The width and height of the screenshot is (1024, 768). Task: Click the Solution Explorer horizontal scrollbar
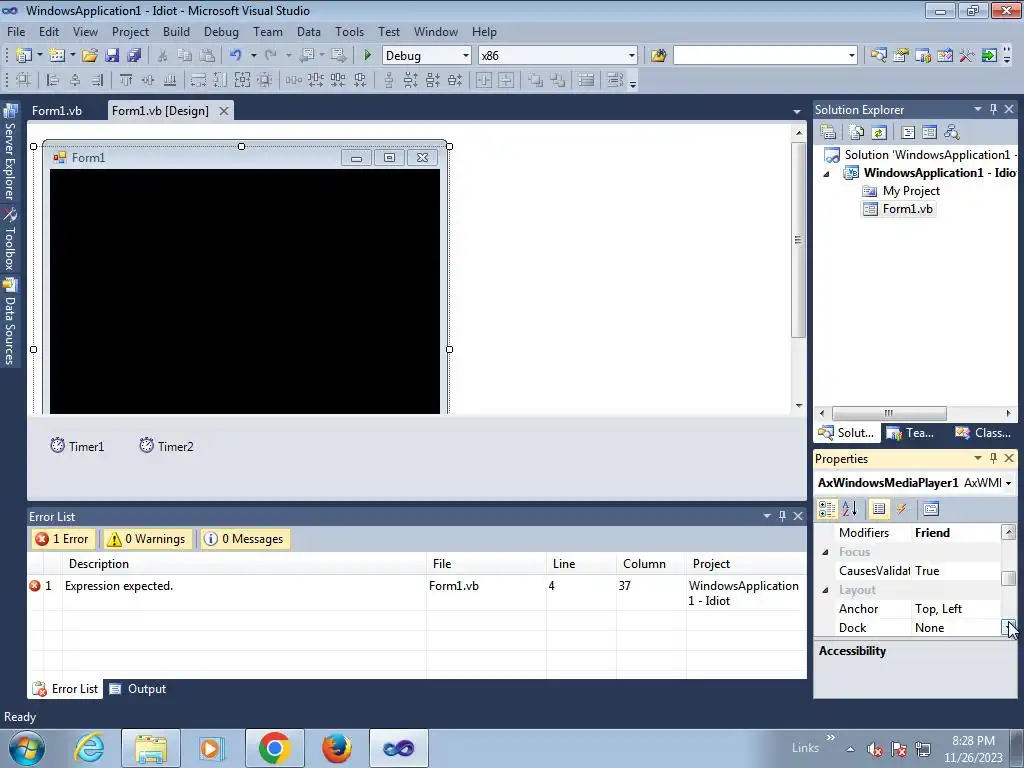click(x=889, y=413)
